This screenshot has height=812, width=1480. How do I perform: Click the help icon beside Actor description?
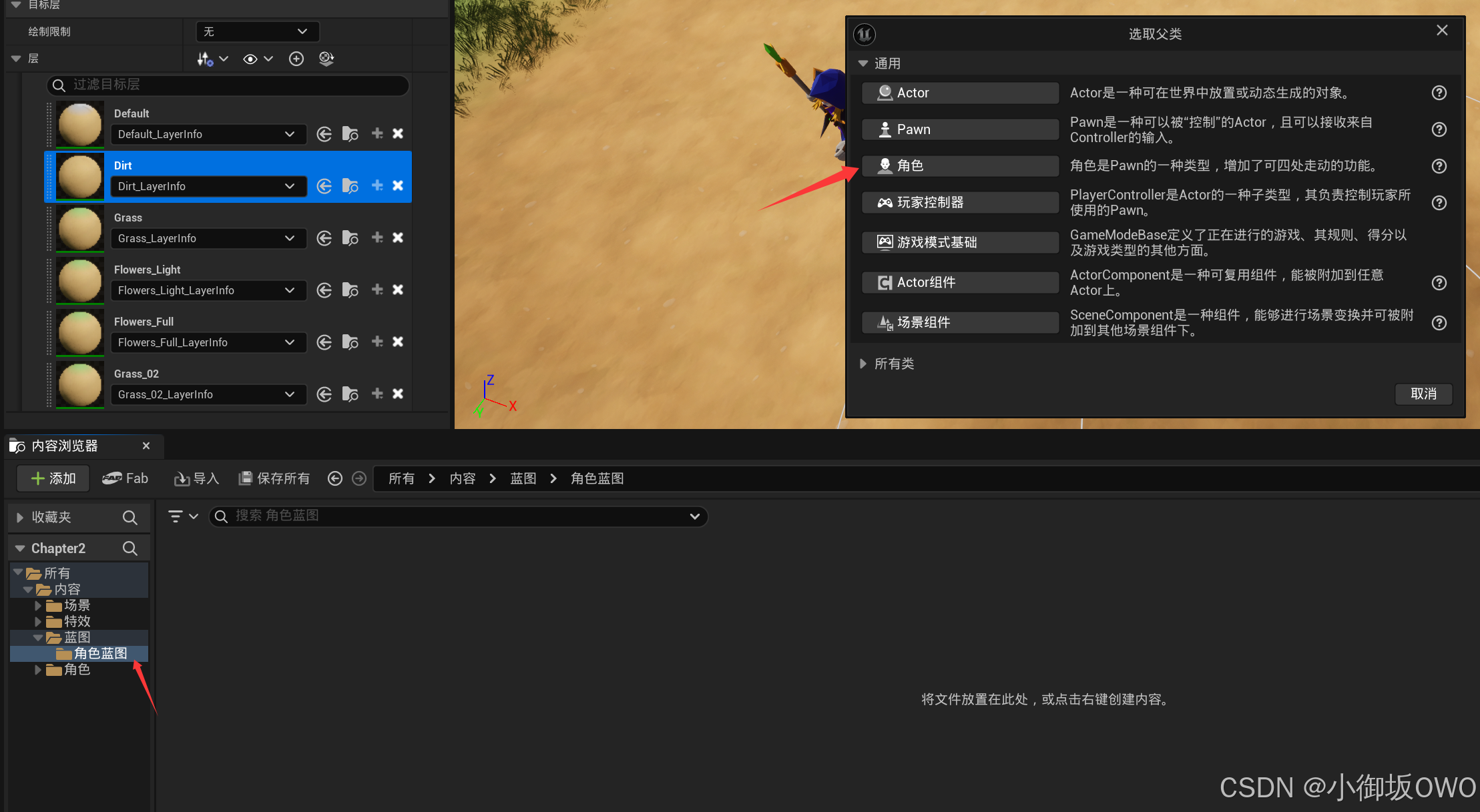[x=1439, y=93]
